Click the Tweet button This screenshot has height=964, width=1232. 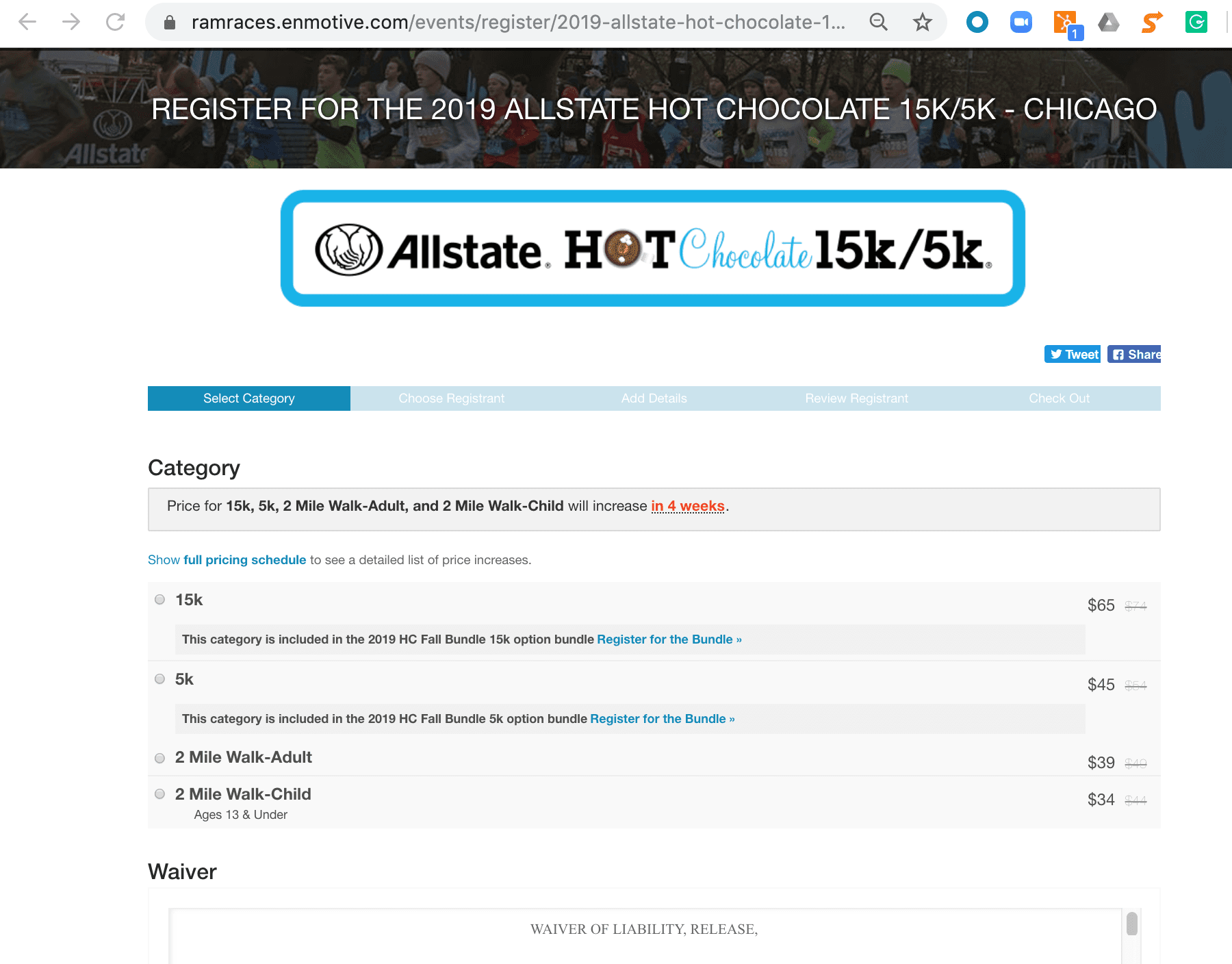pyautogui.click(x=1073, y=354)
